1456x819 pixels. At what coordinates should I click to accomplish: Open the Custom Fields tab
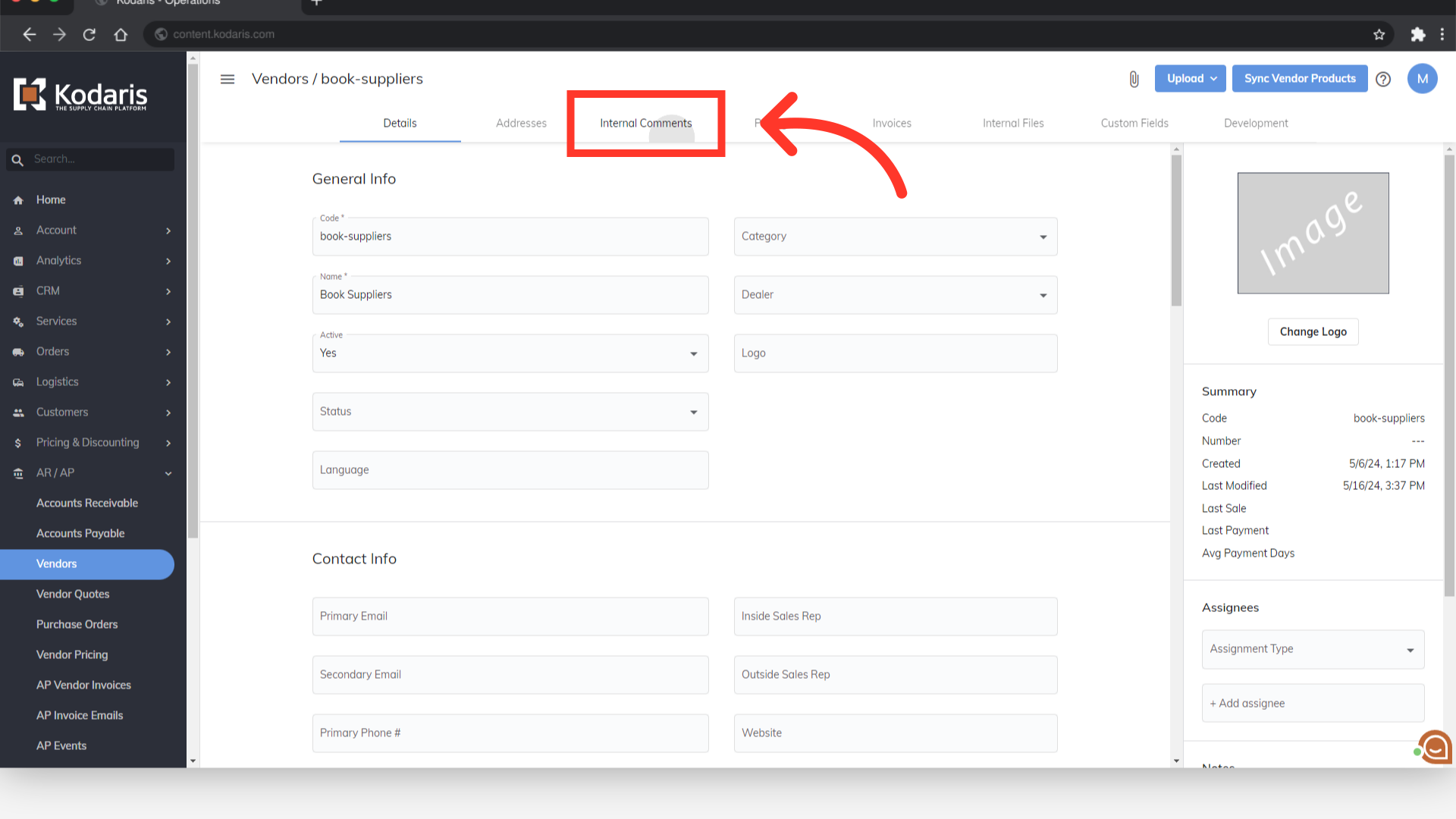coord(1134,124)
